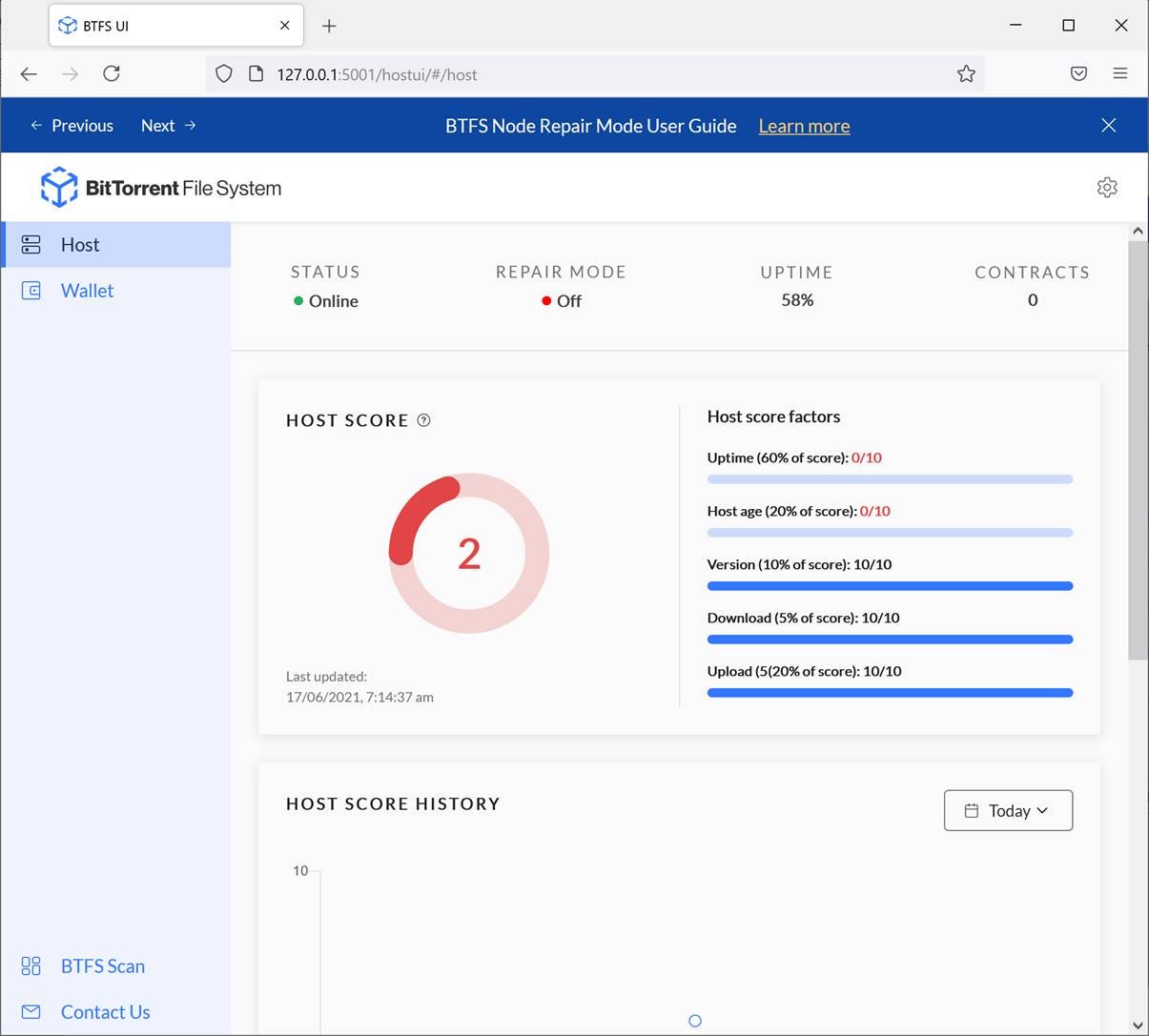The width and height of the screenshot is (1149, 1036).
Task: Click the BTFS Node Repair Mode User Guide title
Action: [591, 126]
